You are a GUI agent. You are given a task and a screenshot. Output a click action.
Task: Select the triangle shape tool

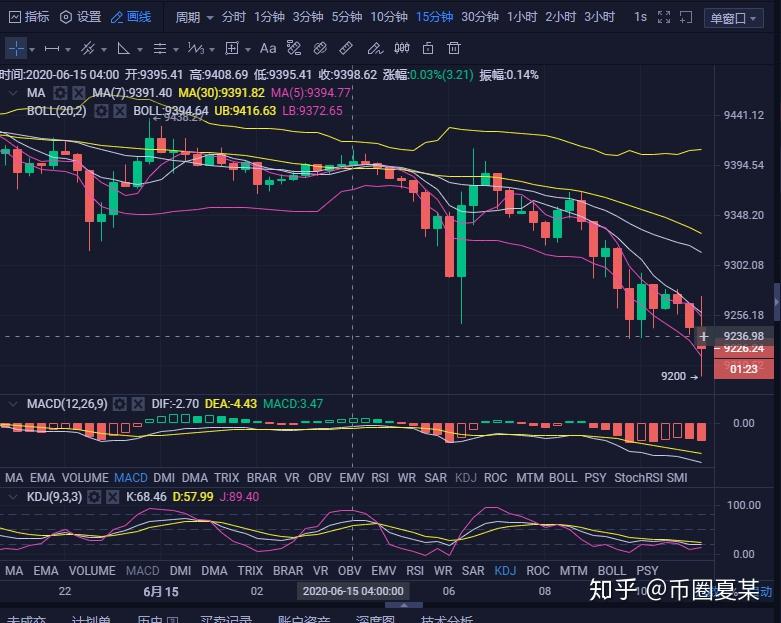coord(123,48)
